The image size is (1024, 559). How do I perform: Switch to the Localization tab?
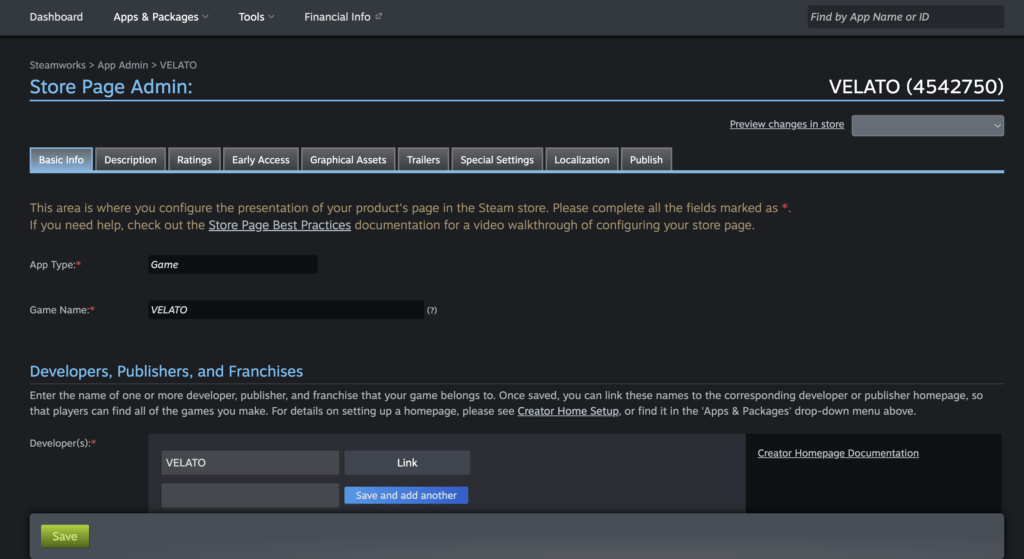click(x=581, y=160)
